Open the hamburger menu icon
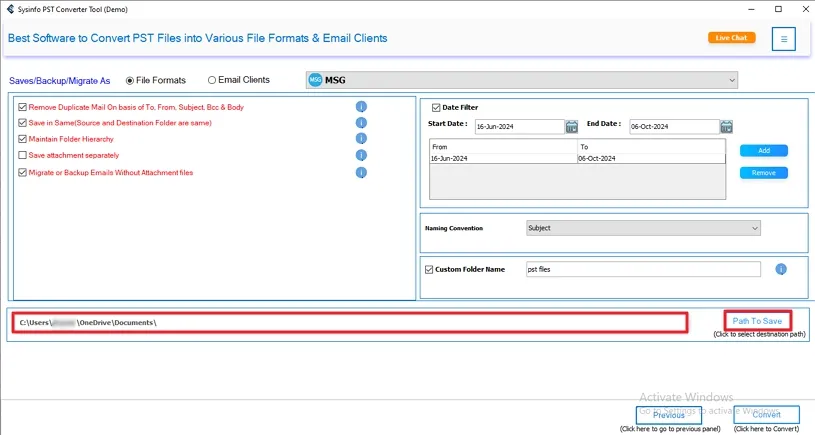 coord(783,39)
